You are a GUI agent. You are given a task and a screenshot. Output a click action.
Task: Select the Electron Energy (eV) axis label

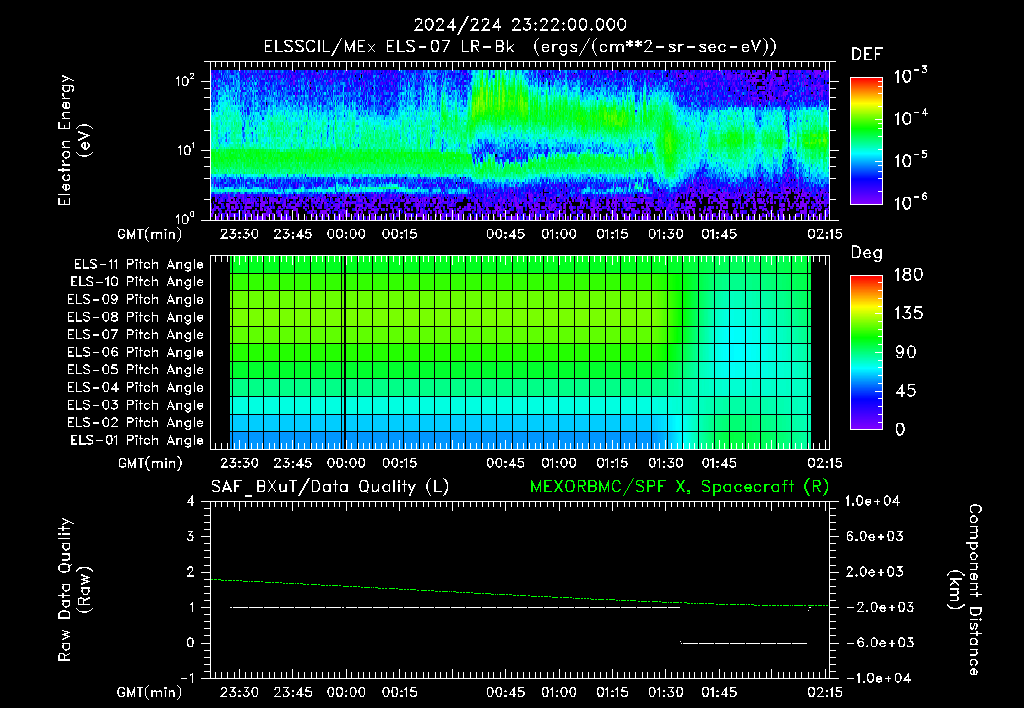coord(74,140)
